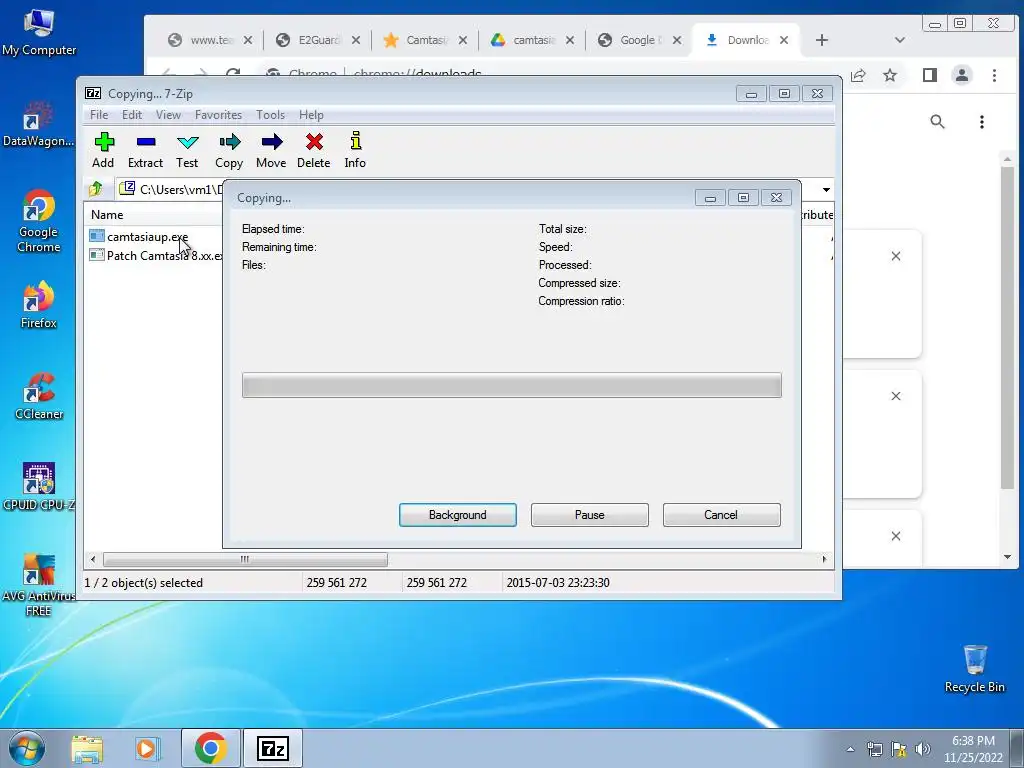Select the Patch Camtasia 8.xx file

click(x=155, y=255)
